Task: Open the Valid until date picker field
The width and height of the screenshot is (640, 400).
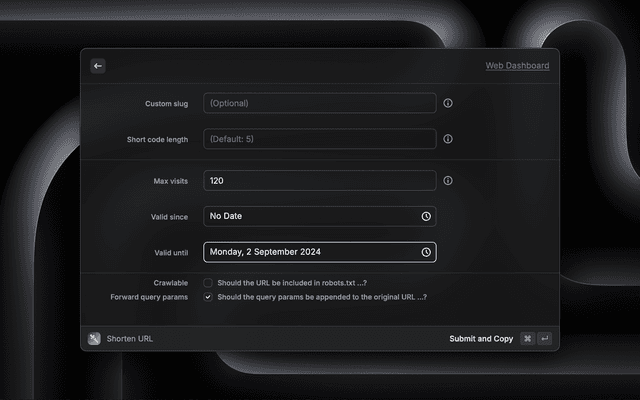Action: tap(310, 252)
